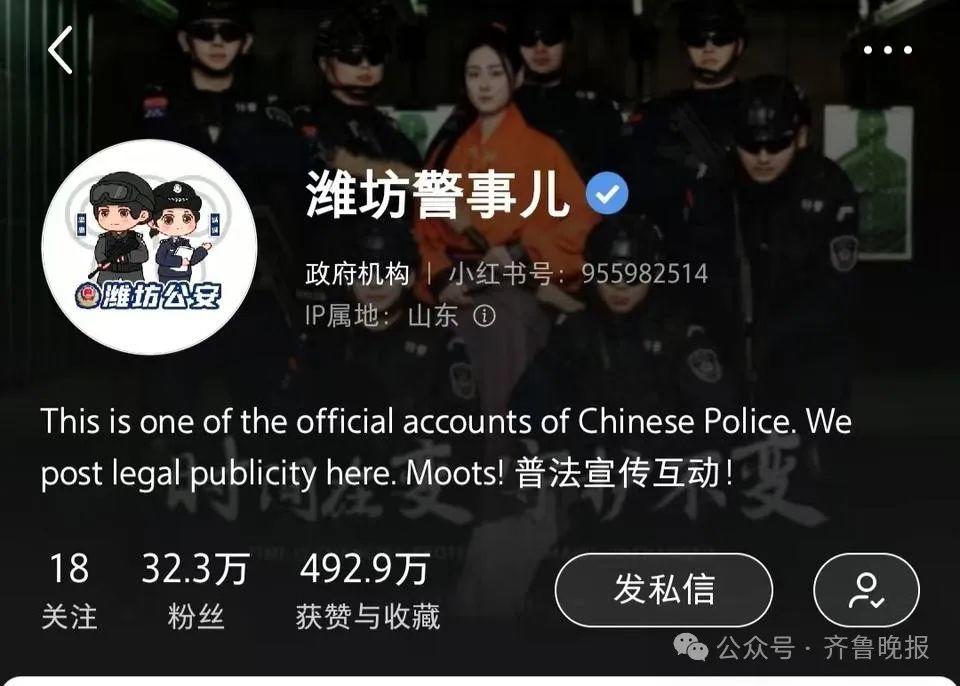960x686 pixels.
Task: Tap the SWAT officer cartoon in avatar
Action: [120, 227]
